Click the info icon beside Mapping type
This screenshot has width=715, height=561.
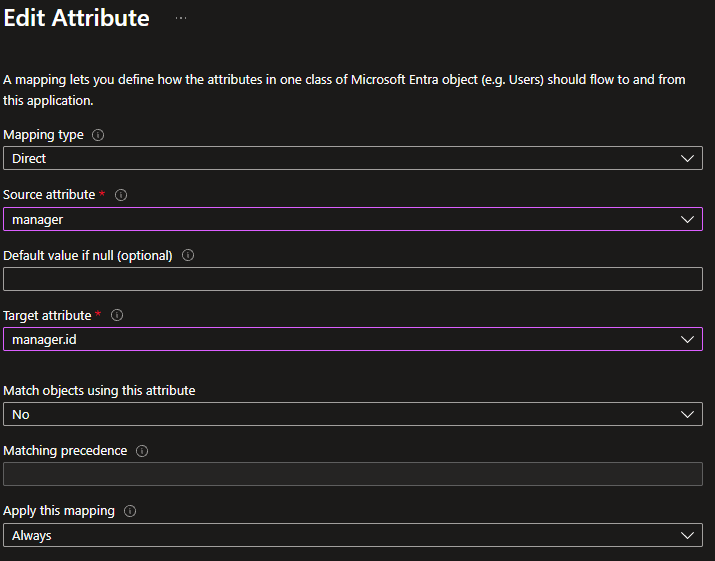click(x=98, y=135)
